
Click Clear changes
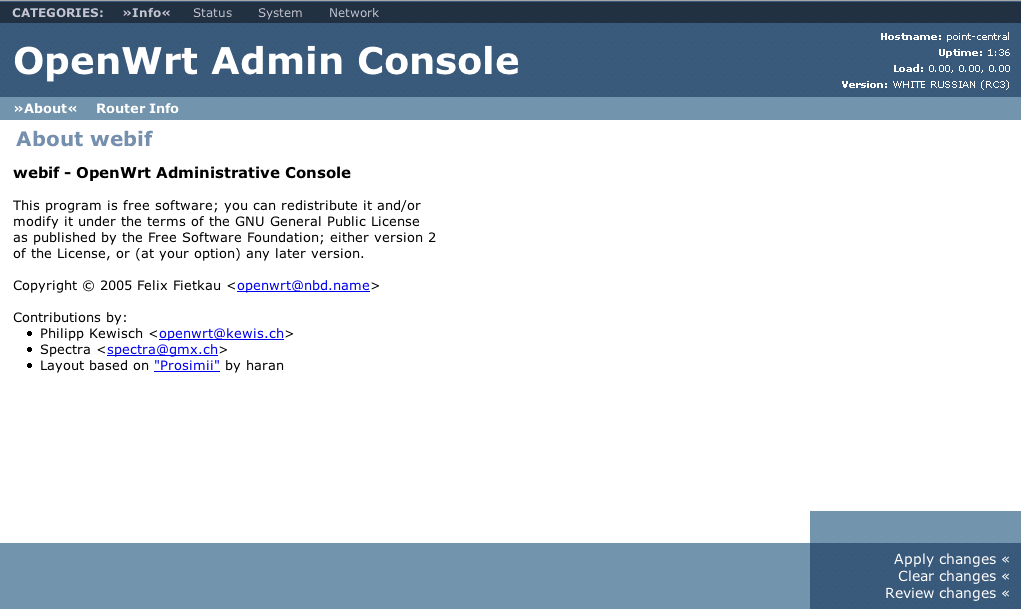[x=953, y=577]
